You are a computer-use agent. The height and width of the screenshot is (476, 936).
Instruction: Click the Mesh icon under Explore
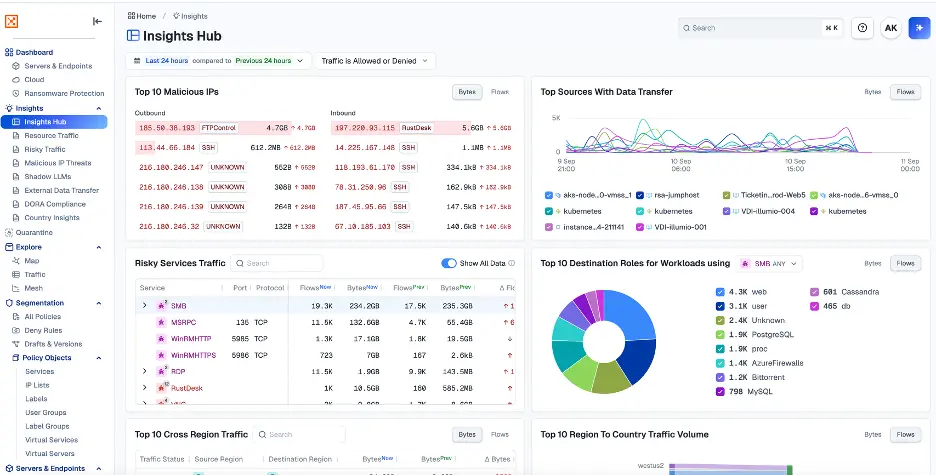pos(16,288)
